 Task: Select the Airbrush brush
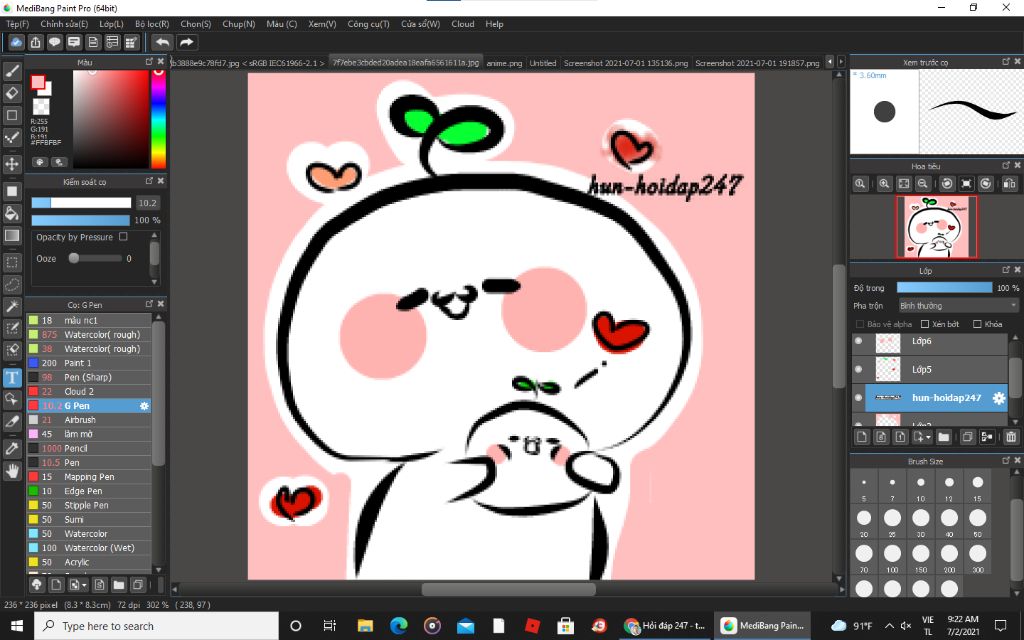89,420
